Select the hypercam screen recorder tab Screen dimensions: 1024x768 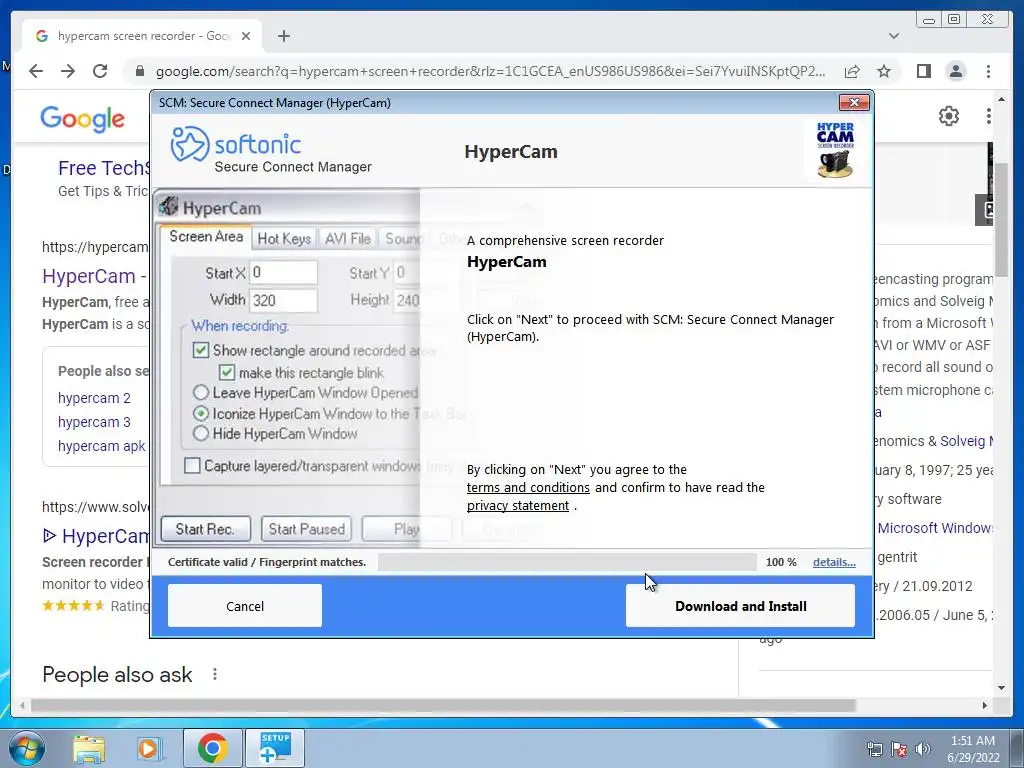[142, 36]
